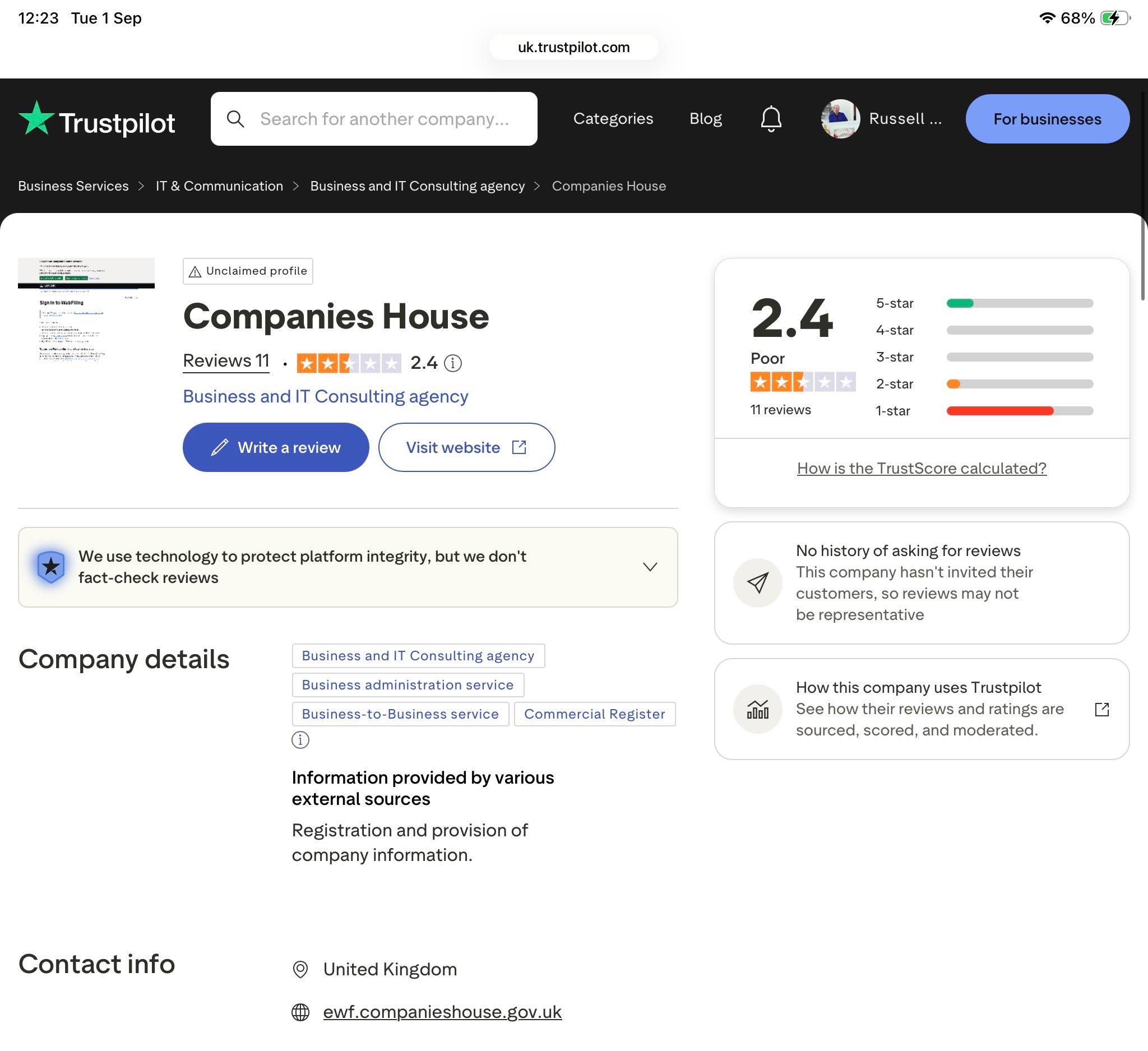The image size is (1148, 1051).
Task: Click the info icon below category tags
Action: (x=300, y=740)
